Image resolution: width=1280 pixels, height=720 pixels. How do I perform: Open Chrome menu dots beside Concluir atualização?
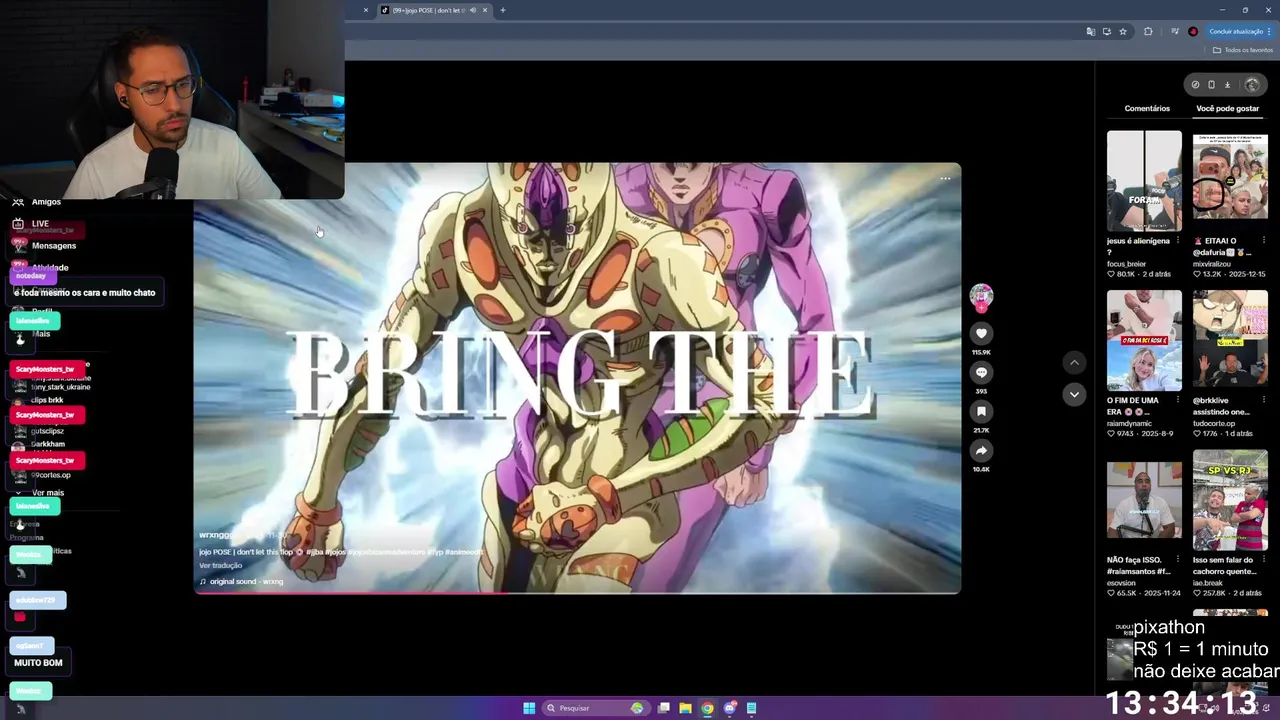1269,31
